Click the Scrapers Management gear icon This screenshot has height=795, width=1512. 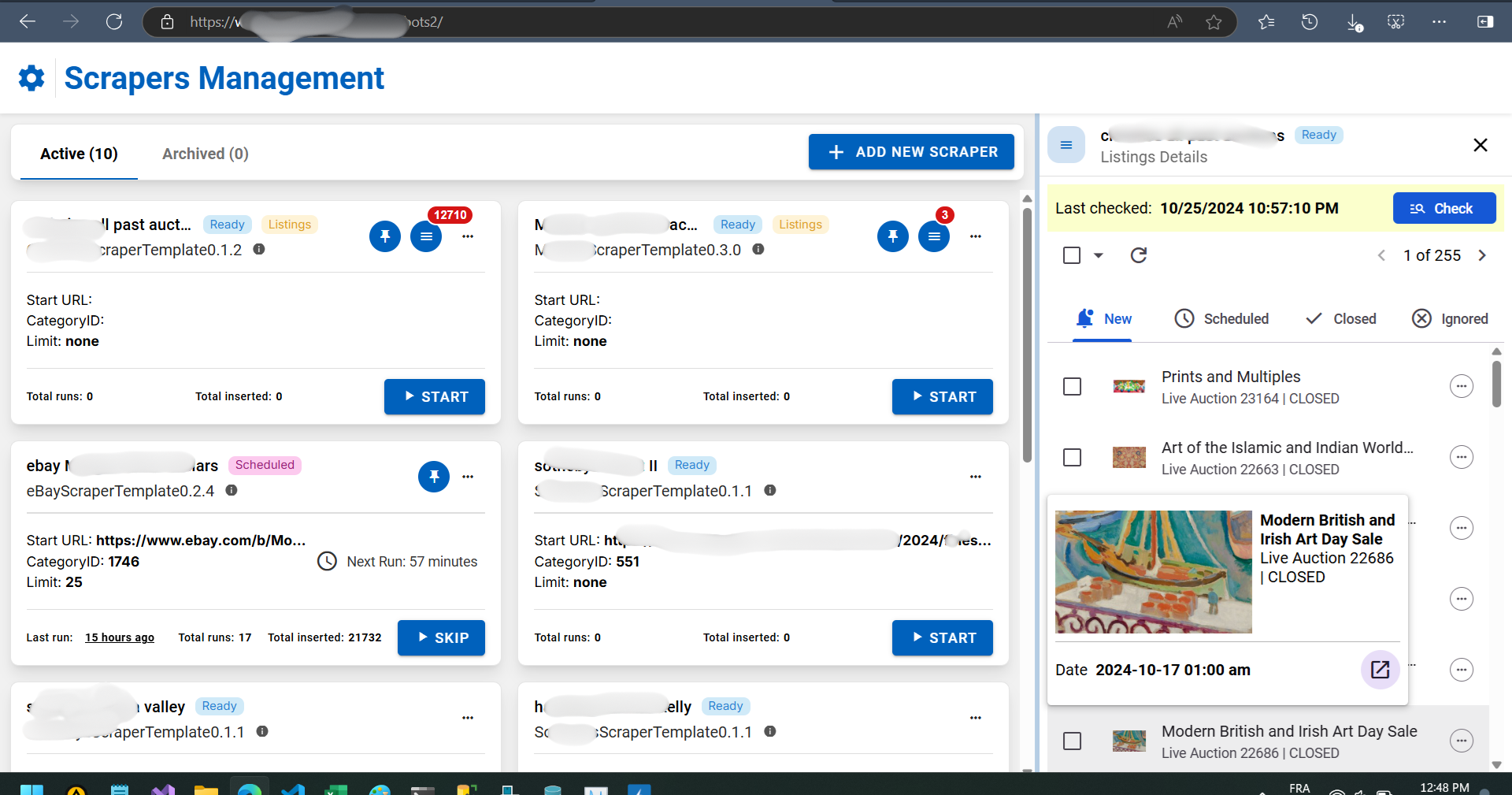coord(31,78)
